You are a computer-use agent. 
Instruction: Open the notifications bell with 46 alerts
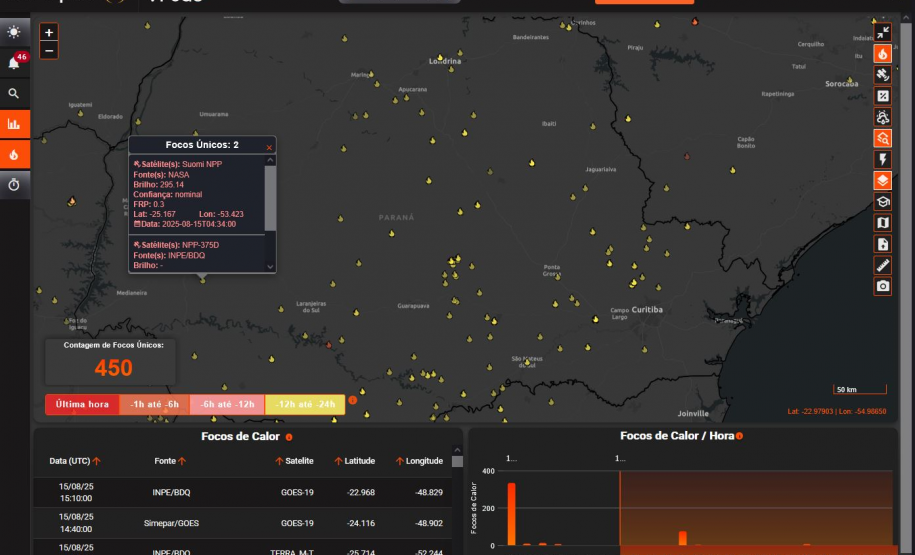pyautogui.click(x=14, y=62)
